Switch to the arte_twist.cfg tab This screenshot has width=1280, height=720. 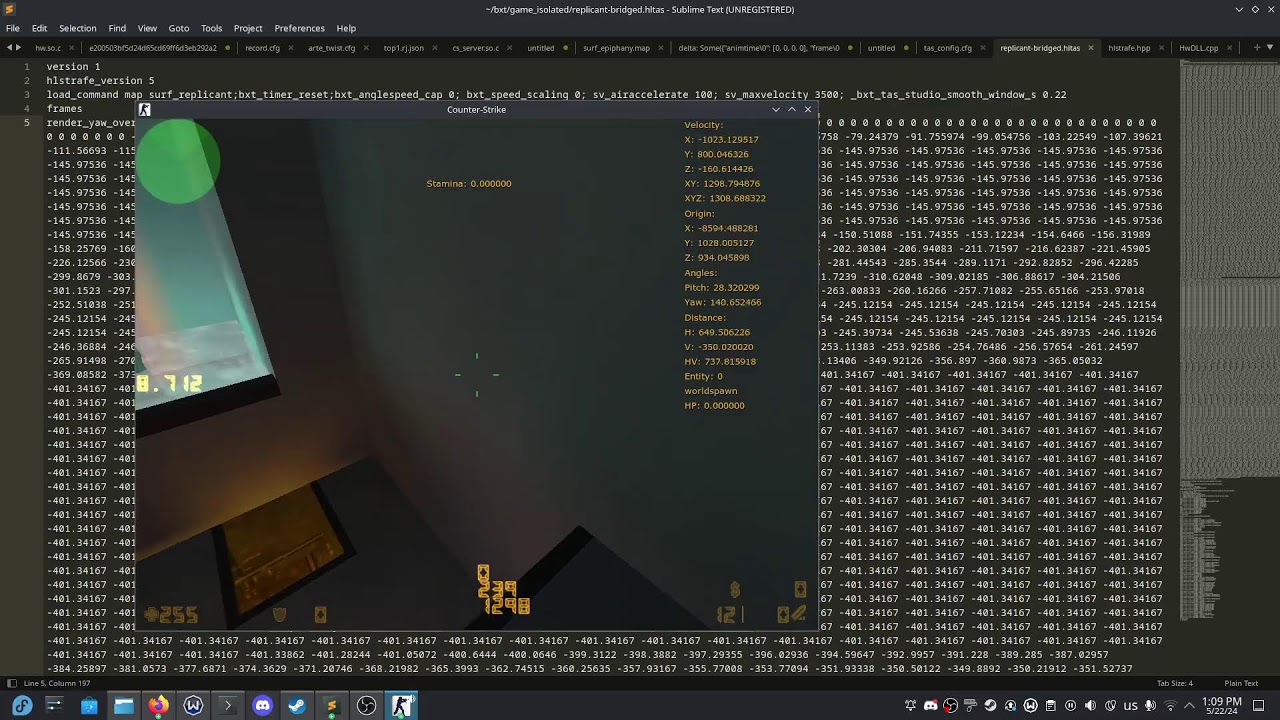click(x=331, y=47)
